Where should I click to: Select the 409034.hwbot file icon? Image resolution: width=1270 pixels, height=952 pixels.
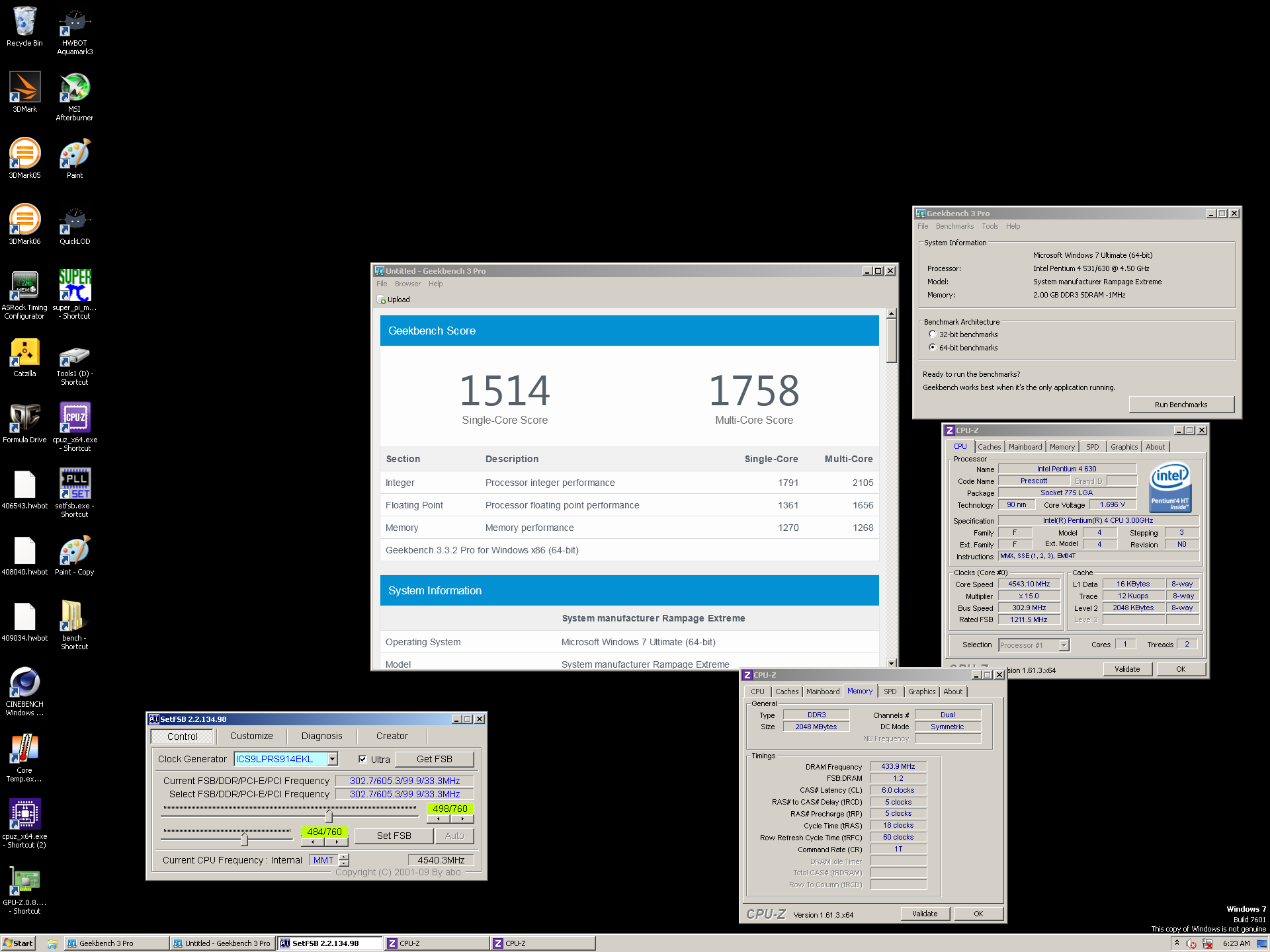(24, 621)
